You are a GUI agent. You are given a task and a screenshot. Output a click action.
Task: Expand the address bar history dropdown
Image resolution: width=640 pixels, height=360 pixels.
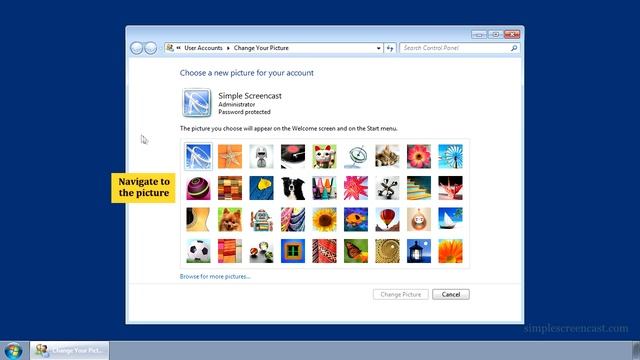coord(378,48)
